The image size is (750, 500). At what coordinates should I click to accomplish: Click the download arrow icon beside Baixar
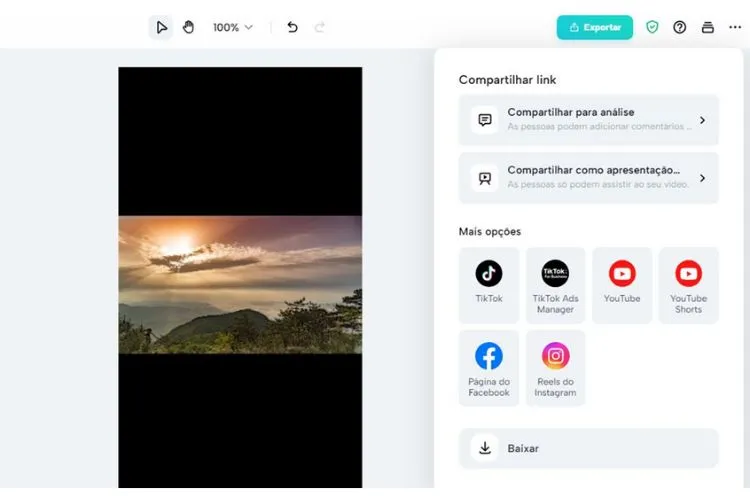(485, 448)
